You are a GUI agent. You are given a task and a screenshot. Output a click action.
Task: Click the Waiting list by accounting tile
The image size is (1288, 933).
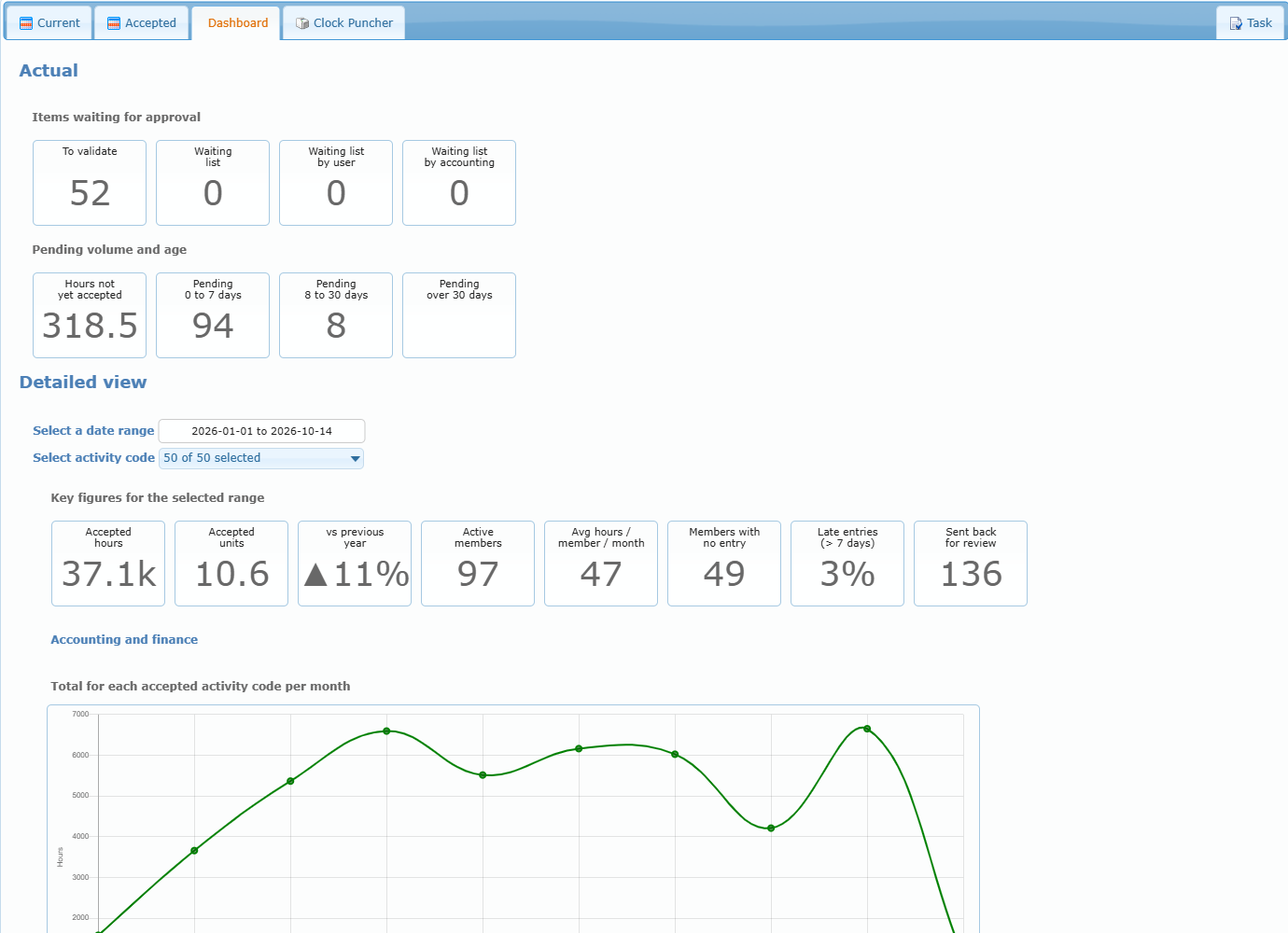pyautogui.click(x=459, y=183)
